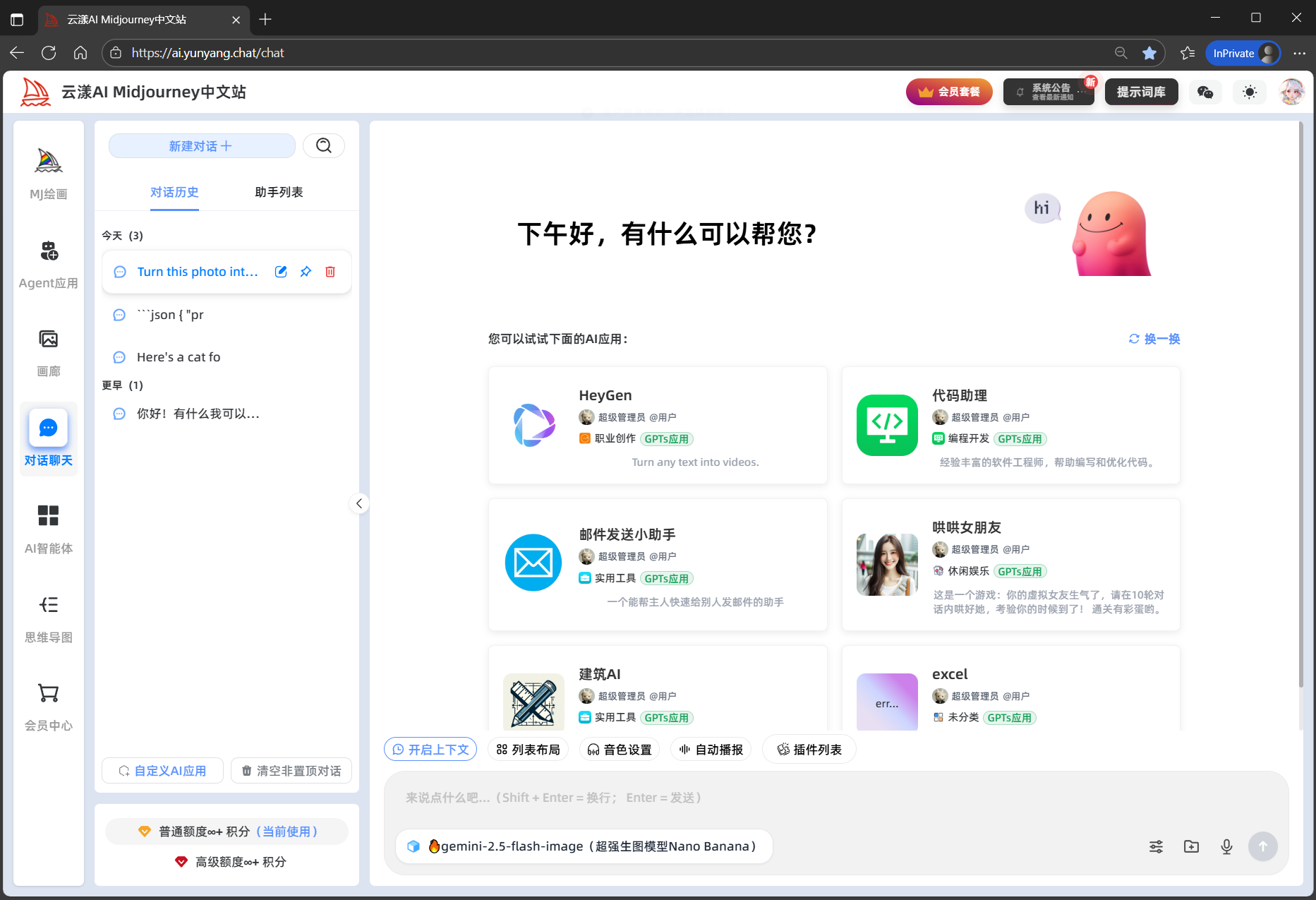Go to browser home page
Viewport: 1316px width, 900px height.
80,53
